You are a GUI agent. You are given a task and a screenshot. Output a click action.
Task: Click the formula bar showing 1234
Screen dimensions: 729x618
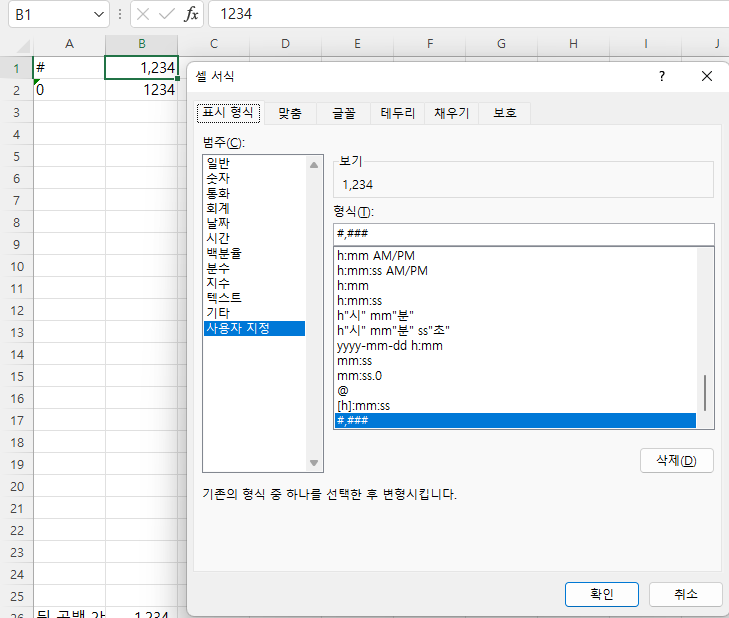coord(469,14)
